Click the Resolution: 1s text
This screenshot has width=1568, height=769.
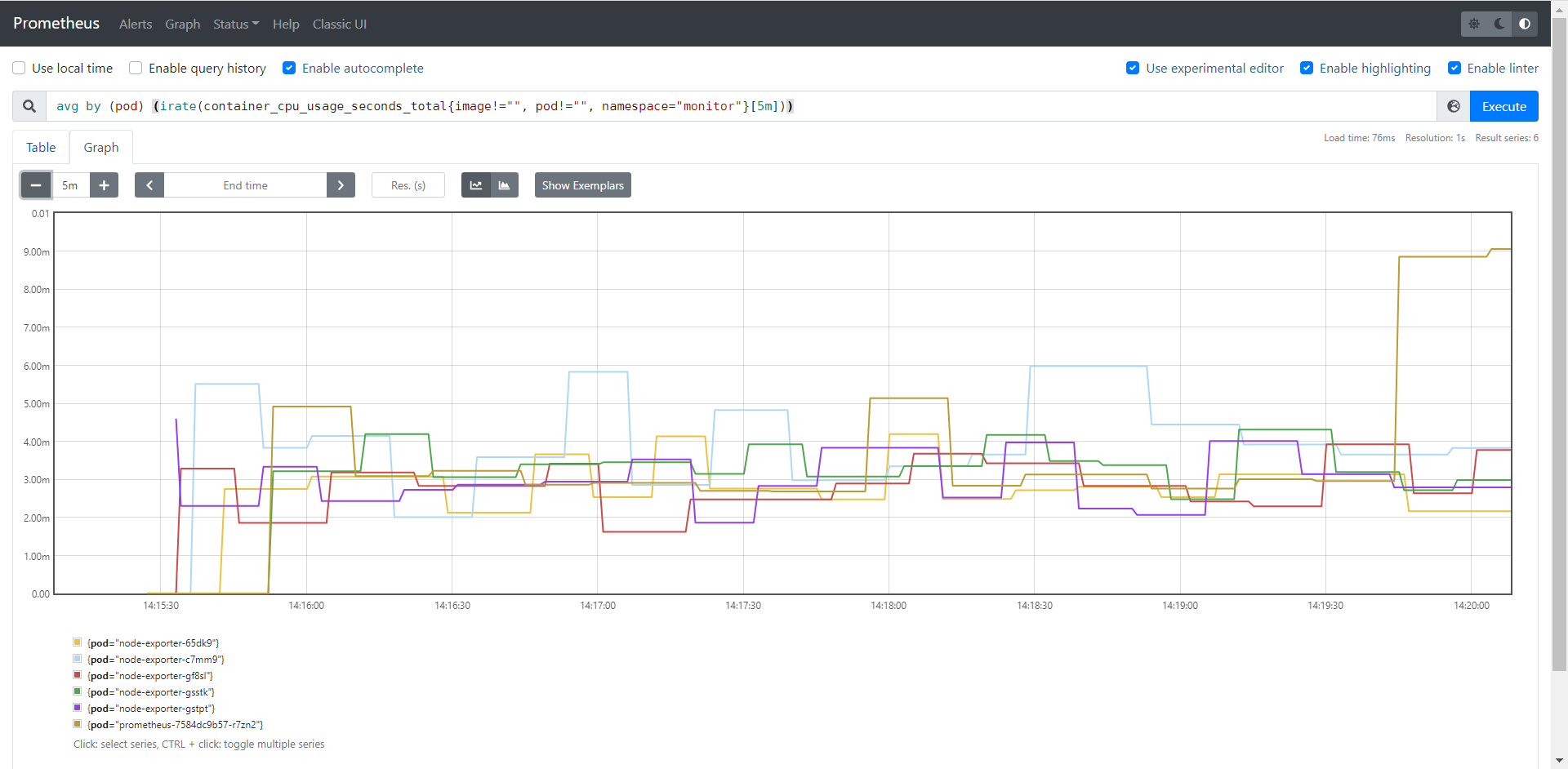[1435, 138]
